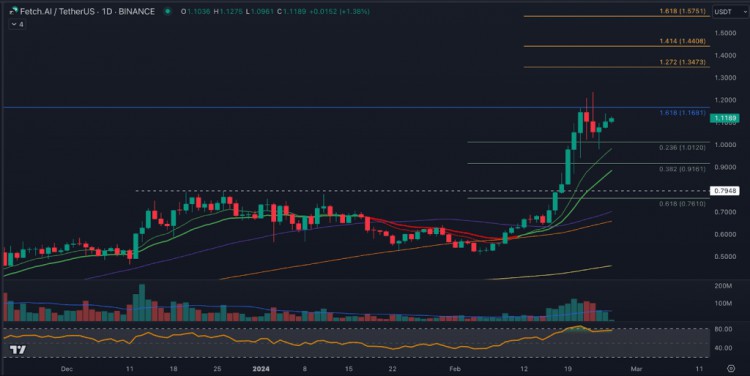Click the current price tag 1.1189
Screen dimensions: 750x376
[x=724, y=118]
